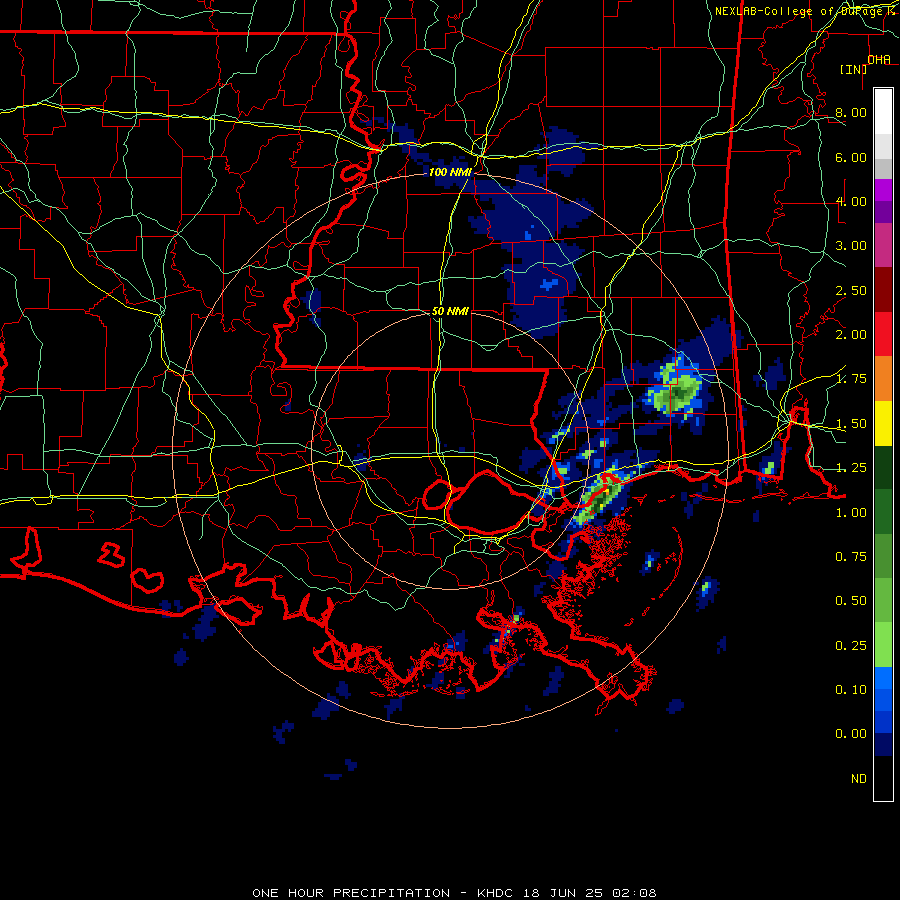Click the 1.75 legend value
900x900 pixels.
point(851,379)
